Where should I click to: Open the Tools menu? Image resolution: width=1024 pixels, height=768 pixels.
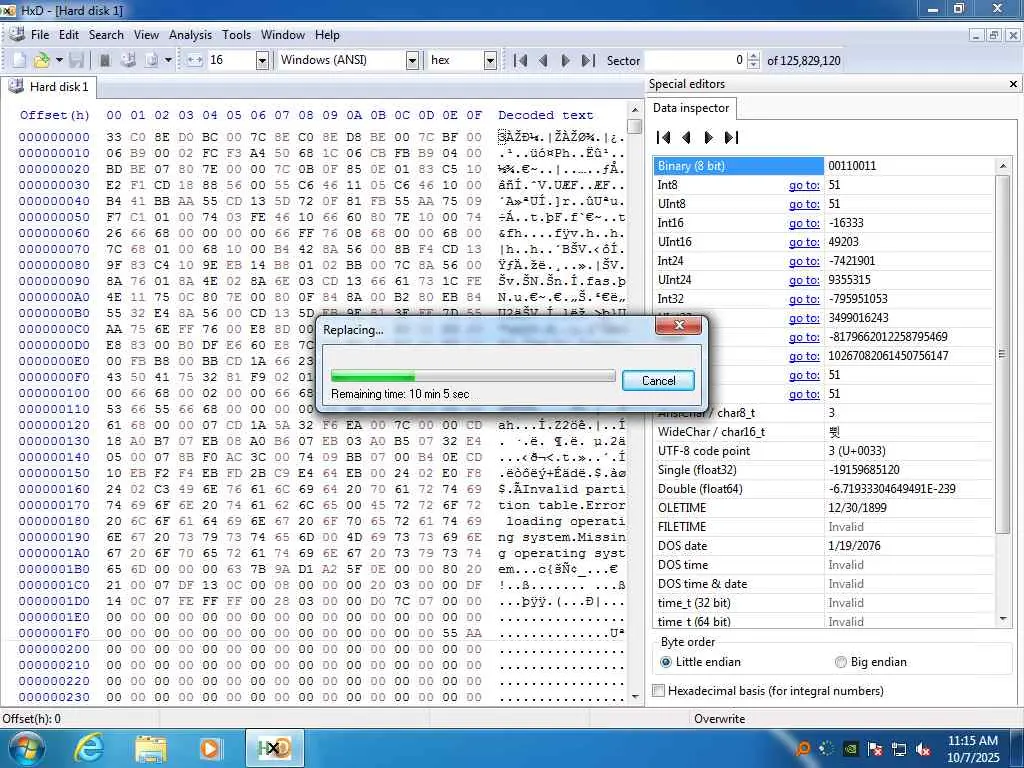tap(236, 35)
